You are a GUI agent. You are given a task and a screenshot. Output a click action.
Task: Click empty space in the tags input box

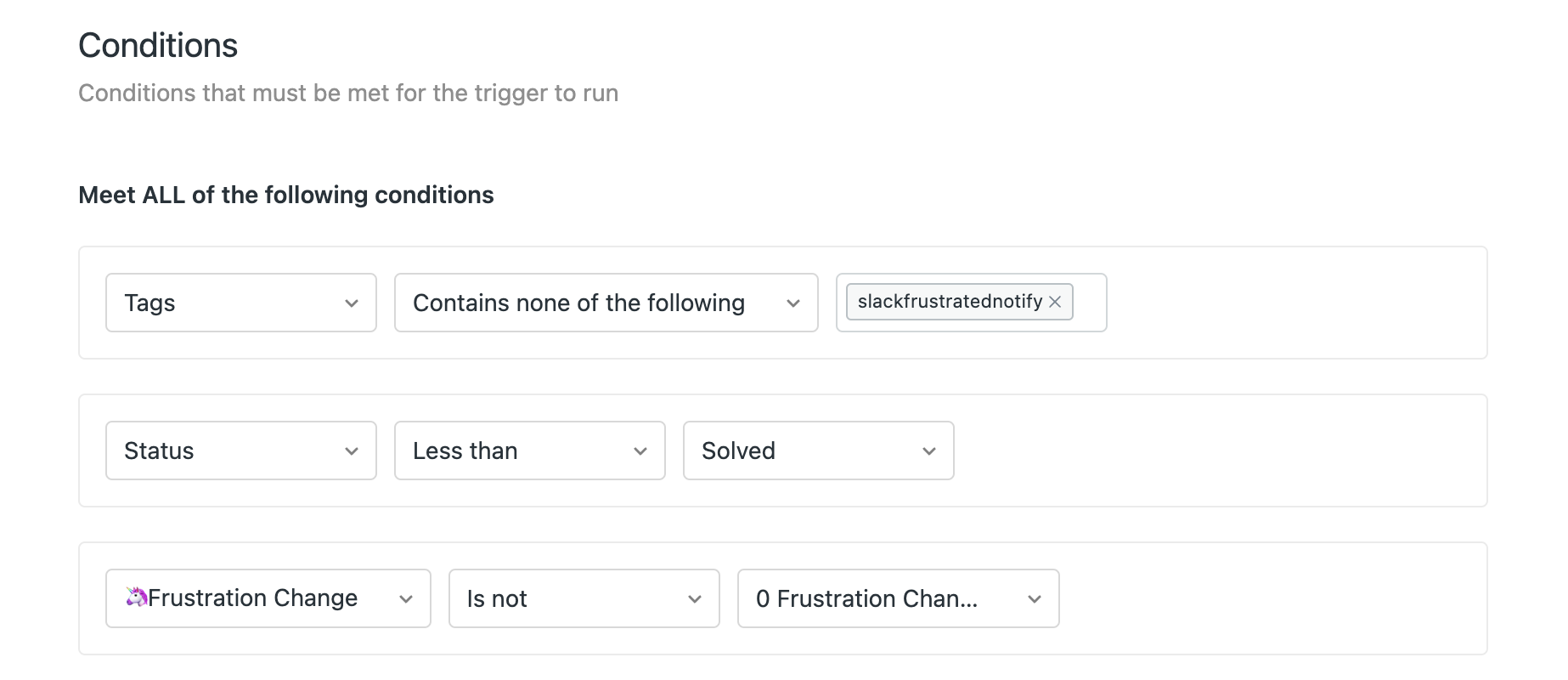1089,303
